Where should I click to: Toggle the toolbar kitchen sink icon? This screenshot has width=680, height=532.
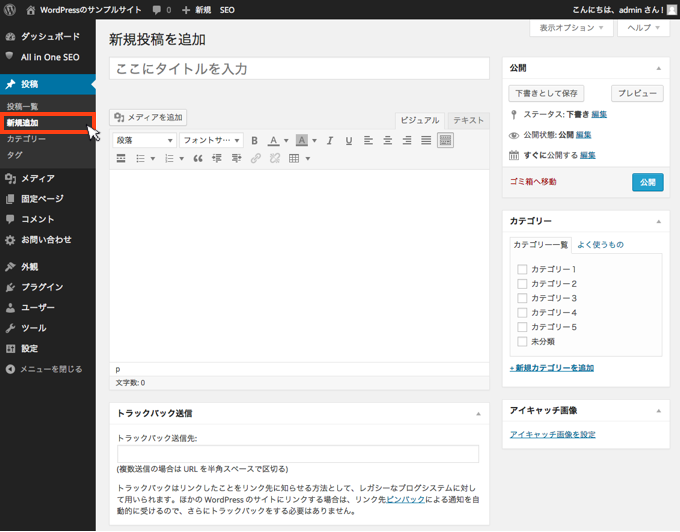point(445,140)
